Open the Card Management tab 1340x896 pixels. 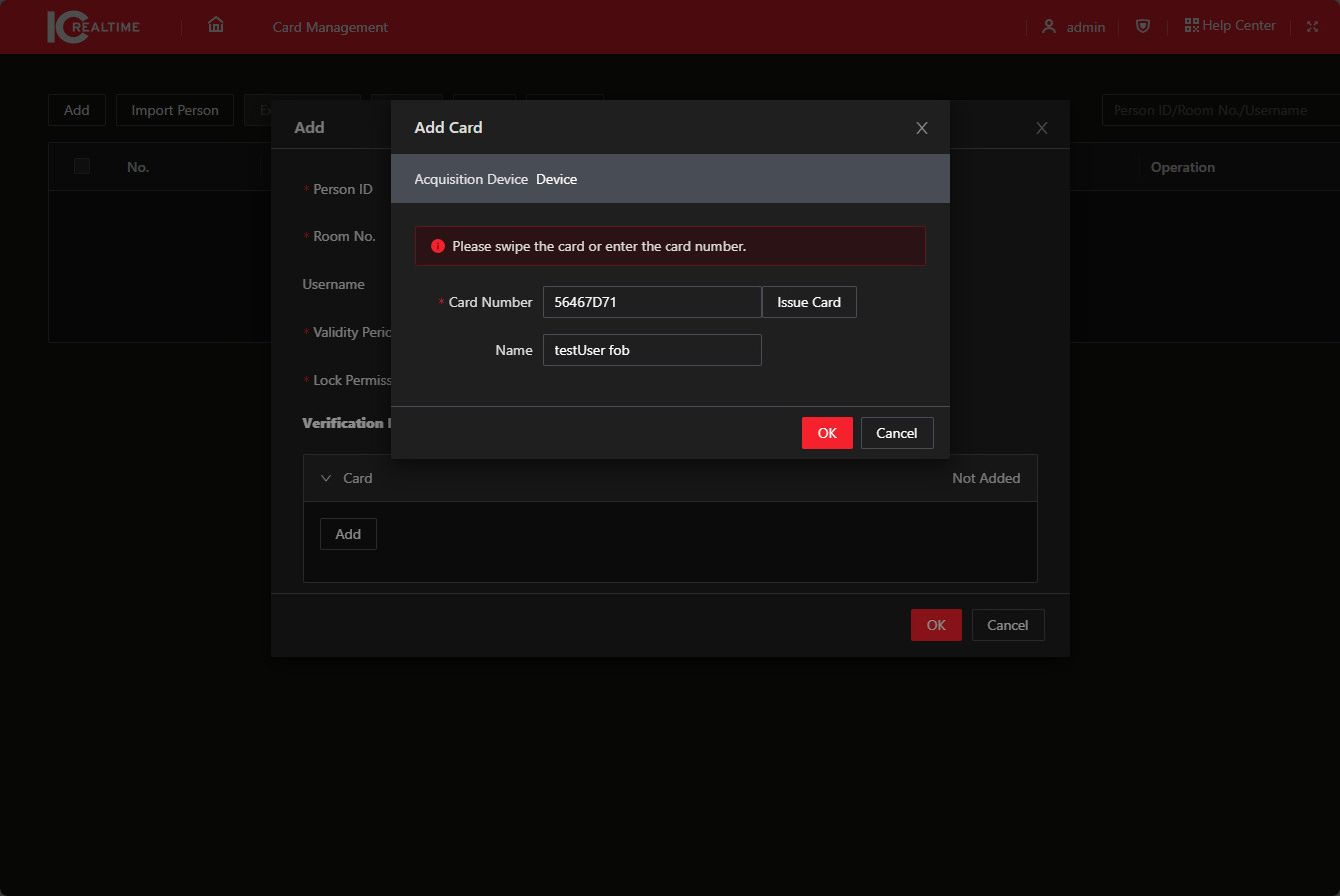click(x=330, y=27)
